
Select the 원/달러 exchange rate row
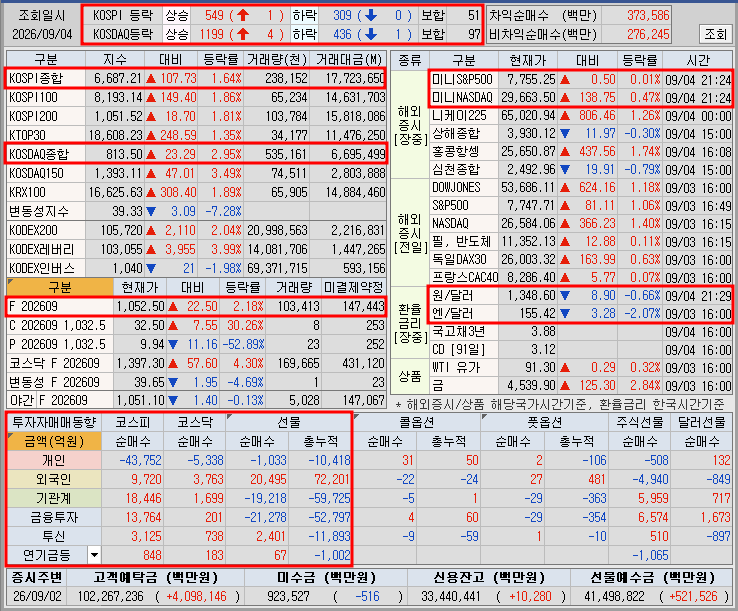(581, 296)
